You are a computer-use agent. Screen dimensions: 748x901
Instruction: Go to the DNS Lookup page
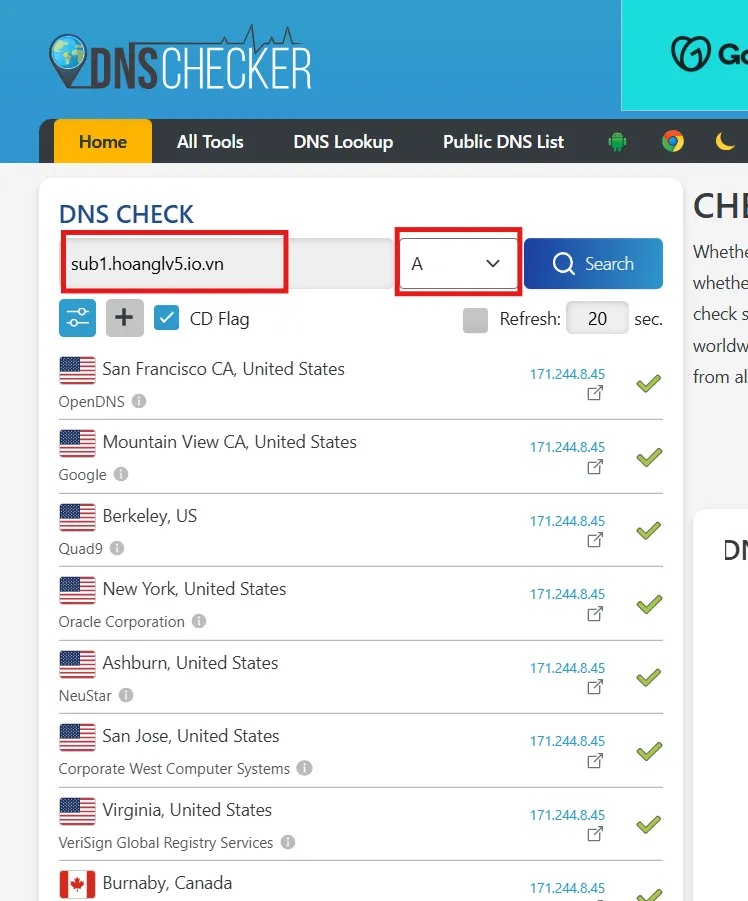[343, 142]
